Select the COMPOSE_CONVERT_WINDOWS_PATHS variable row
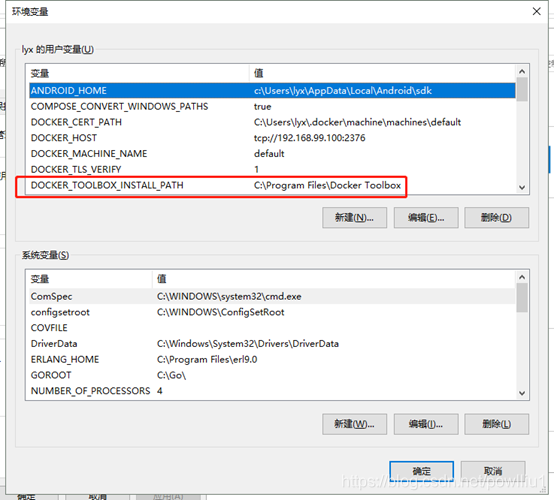 click(x=272, y=106)
